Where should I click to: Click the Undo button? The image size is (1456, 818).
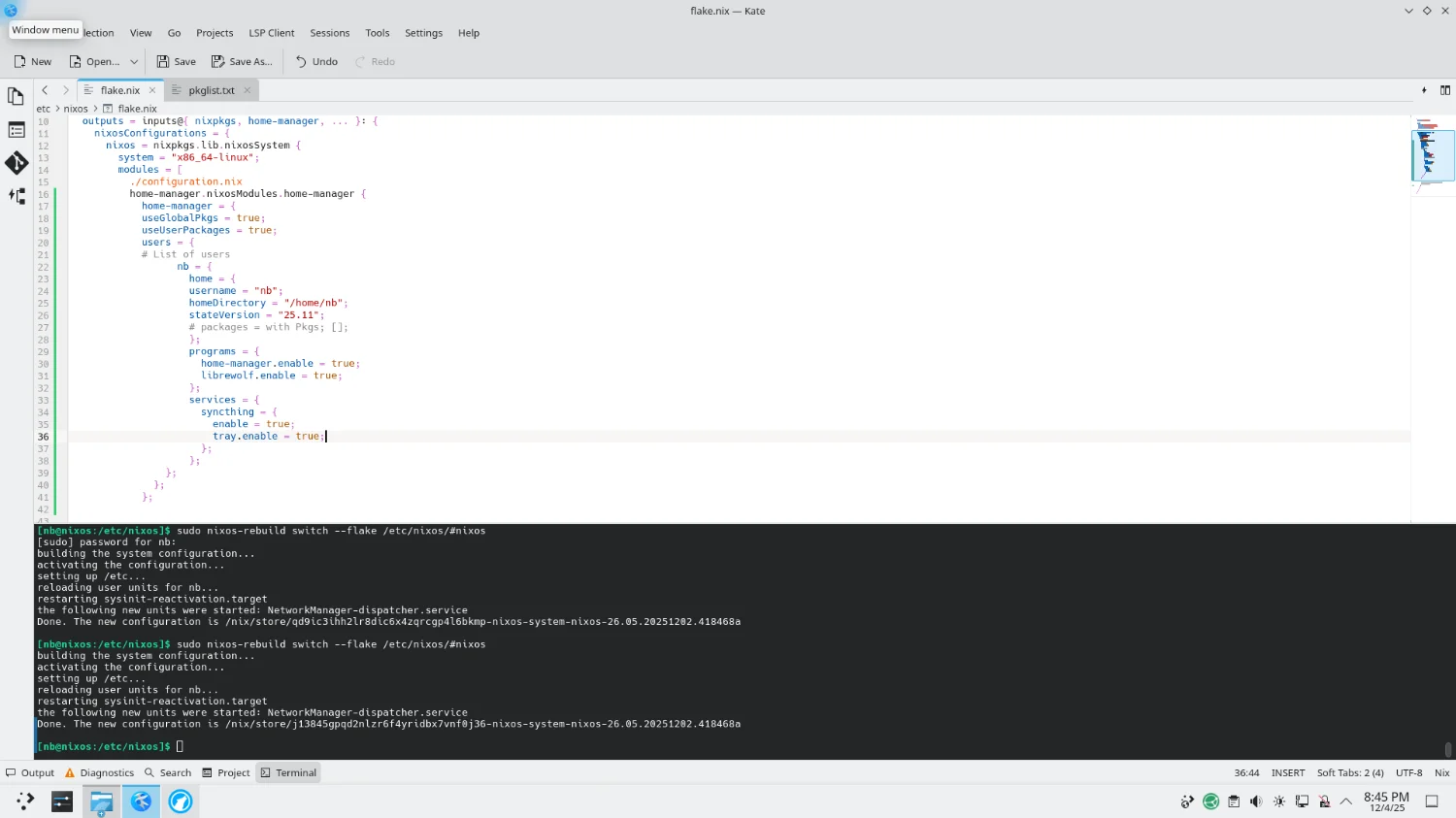(316, 62)
